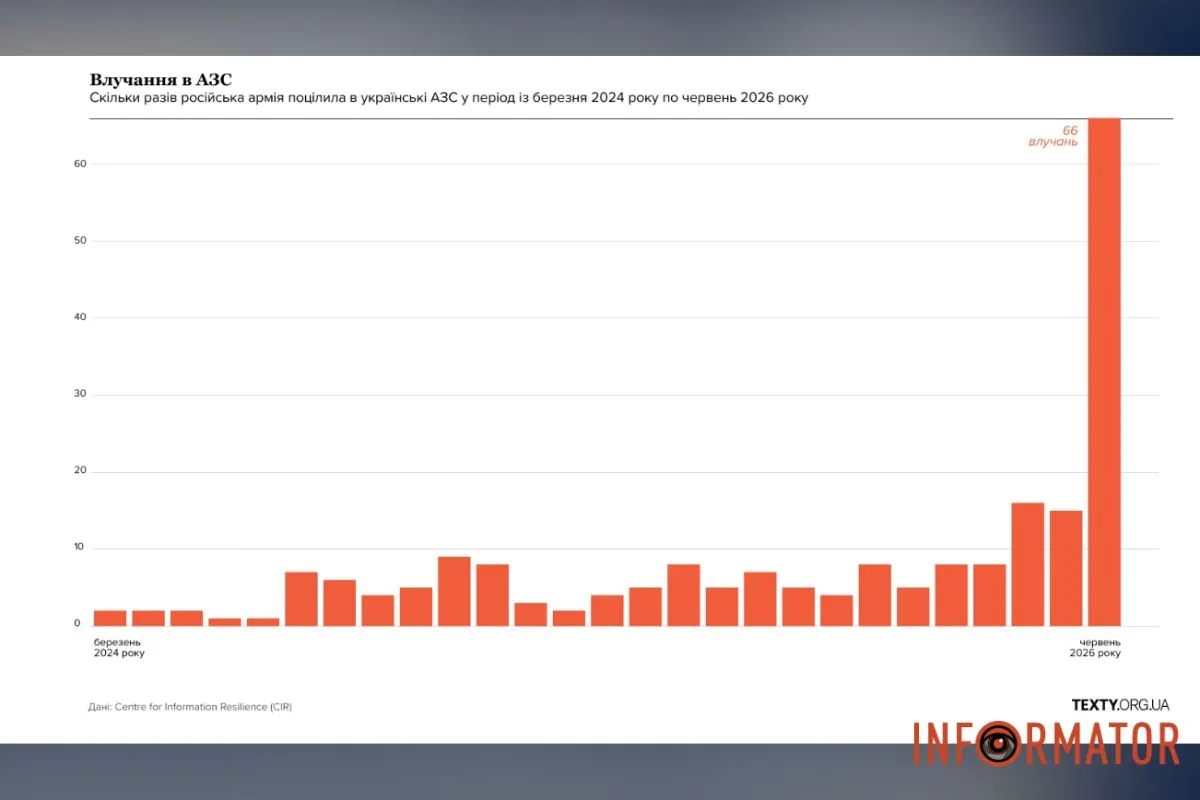This screenshot has width=1200, height=800.
Task: Click the 'червень 2026 року' axis label
Action: pos(1095,647)
